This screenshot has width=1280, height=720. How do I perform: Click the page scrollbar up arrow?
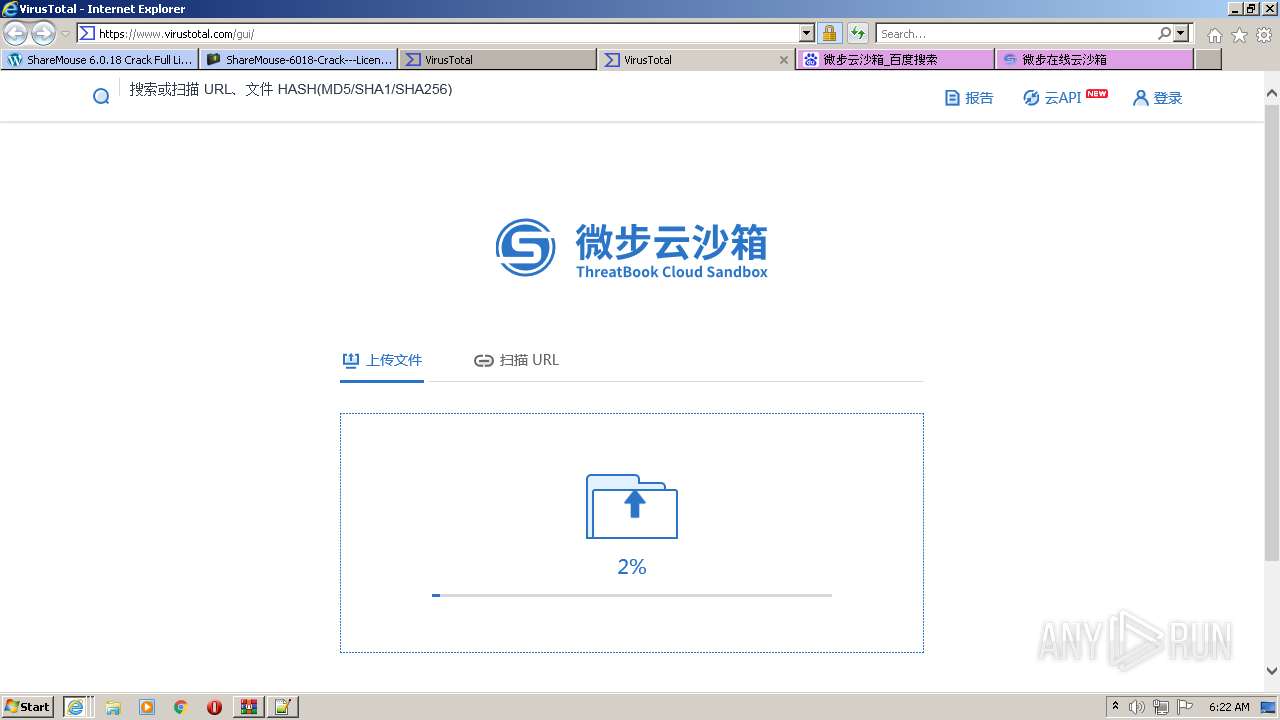click(x=1272, y=94)
